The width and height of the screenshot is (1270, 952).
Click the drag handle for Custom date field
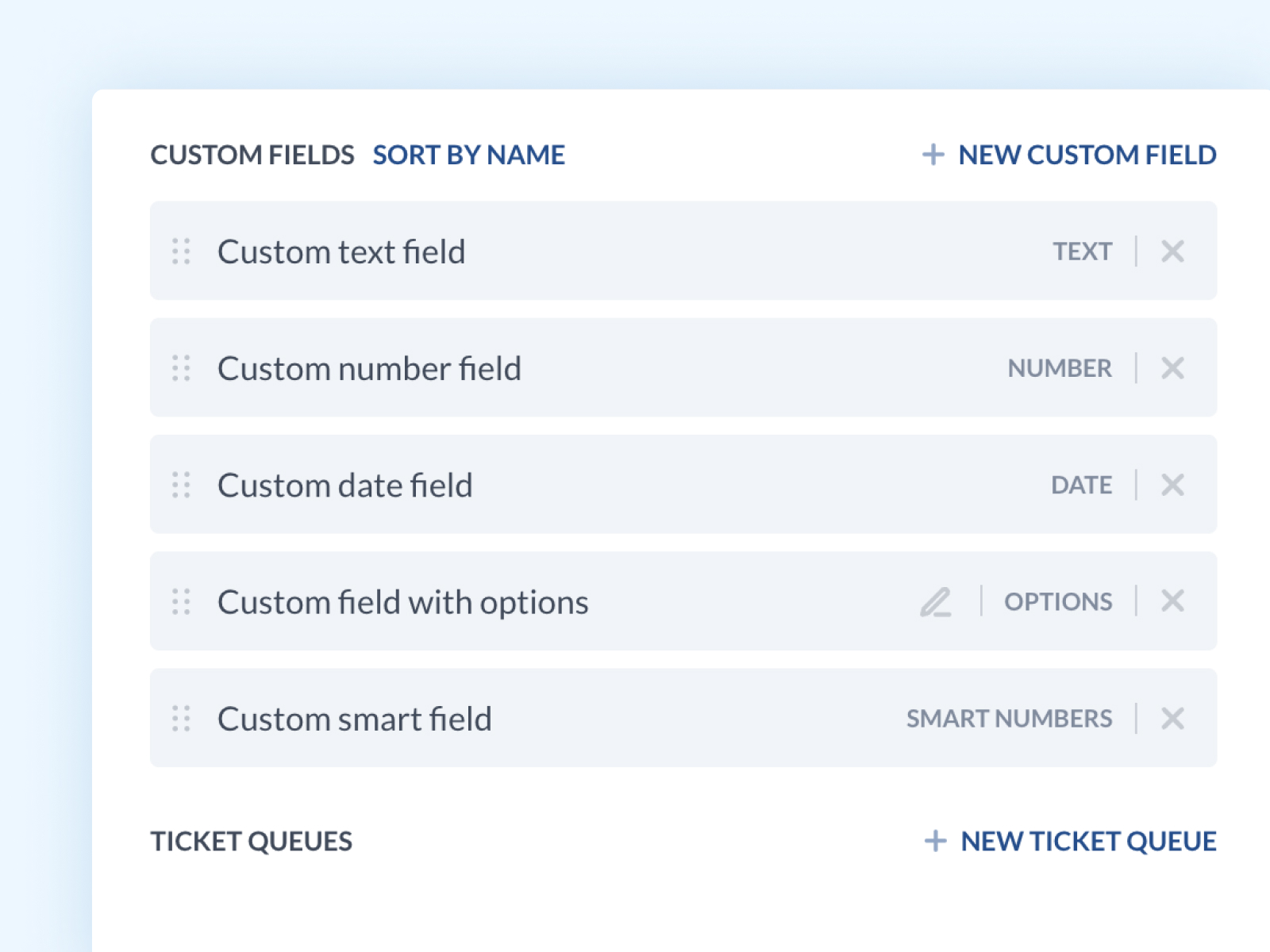coord(181,485)
